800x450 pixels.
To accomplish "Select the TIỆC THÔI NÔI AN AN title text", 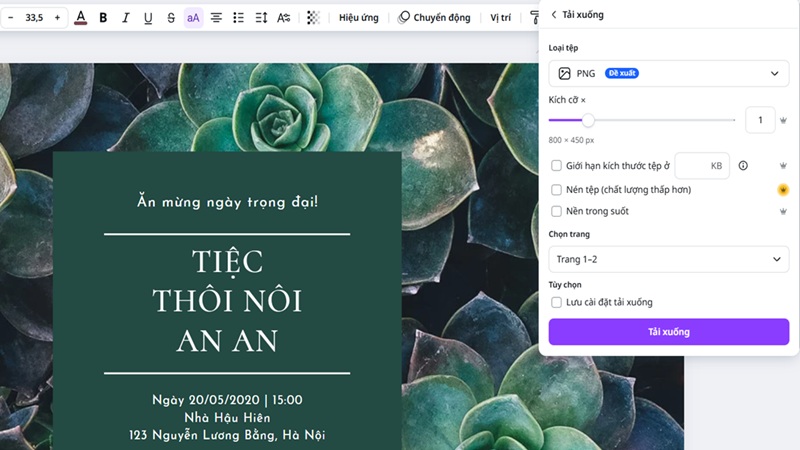I will (x=227, y=301).
